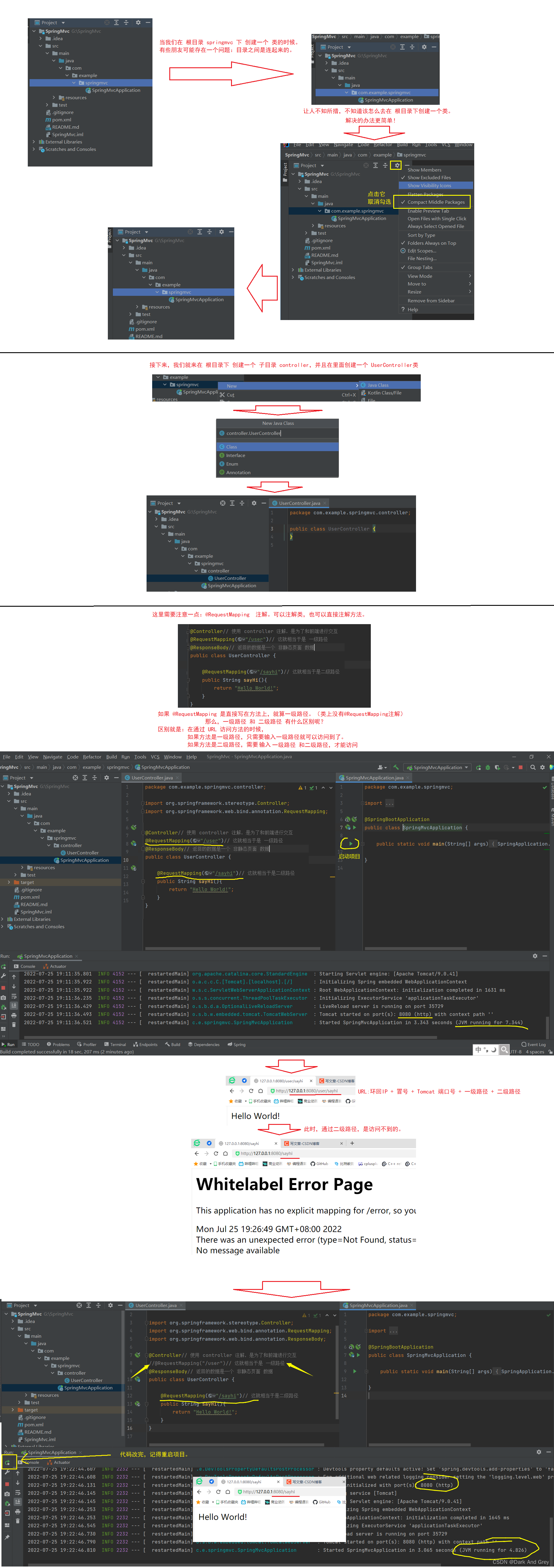Select Sort by Type in options popup
554x1568 pixels.
click(x=436, y=235)
